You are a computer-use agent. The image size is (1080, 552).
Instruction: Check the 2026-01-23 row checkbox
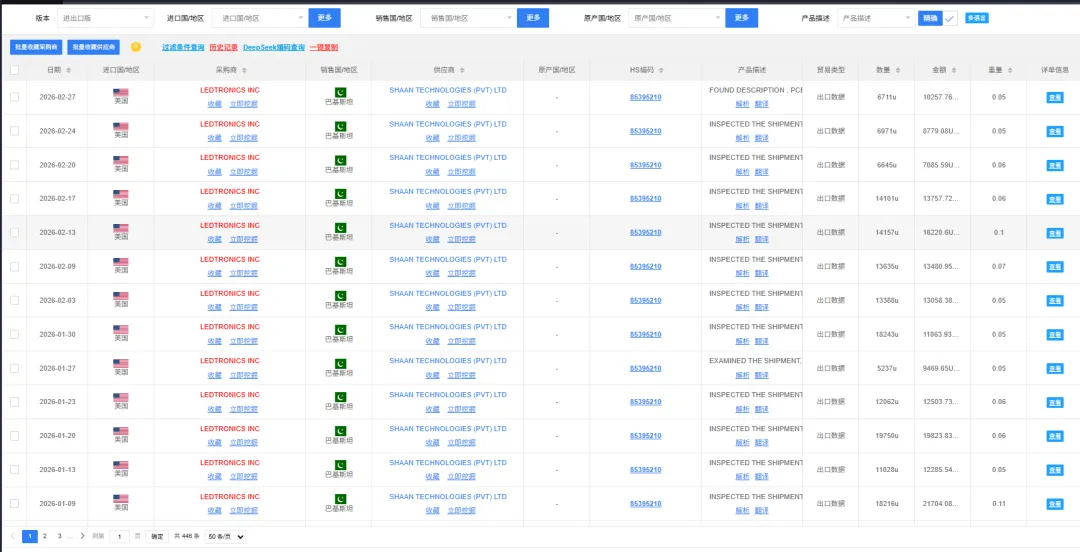(x=14, y=402)
